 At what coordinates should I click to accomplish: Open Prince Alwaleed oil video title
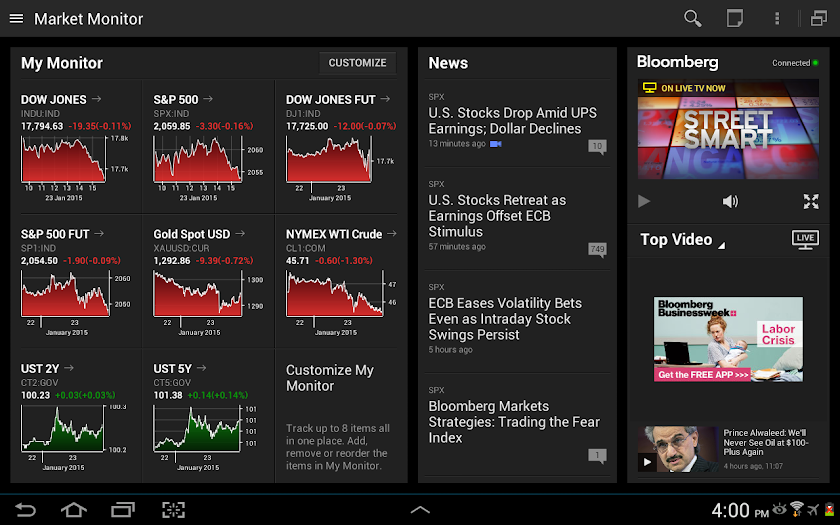(766, 442)
